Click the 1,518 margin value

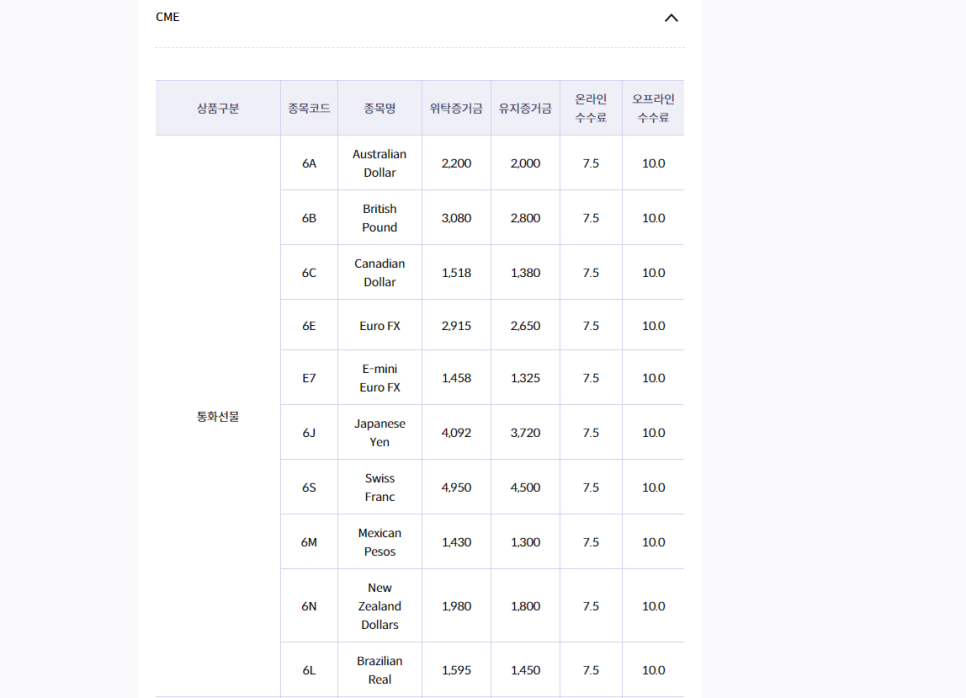(x=457, y=273)
